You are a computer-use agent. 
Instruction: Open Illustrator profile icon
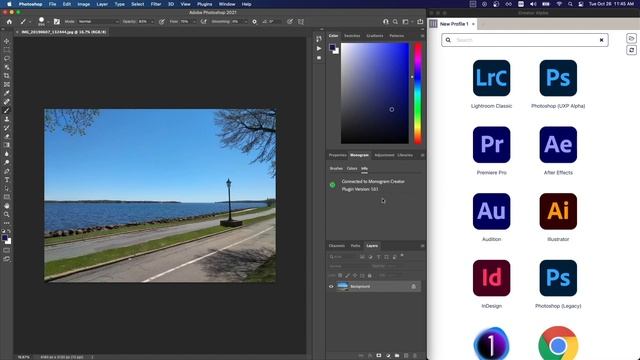[x=558, y=211]
